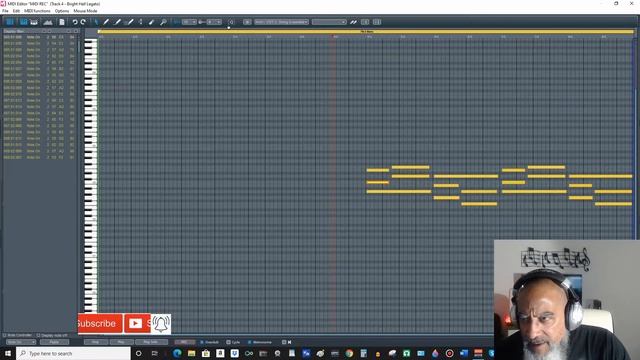Open the File menu
The width and height of the screenshot is (640, 360).
pyautogui.click(x=5, y=11)
